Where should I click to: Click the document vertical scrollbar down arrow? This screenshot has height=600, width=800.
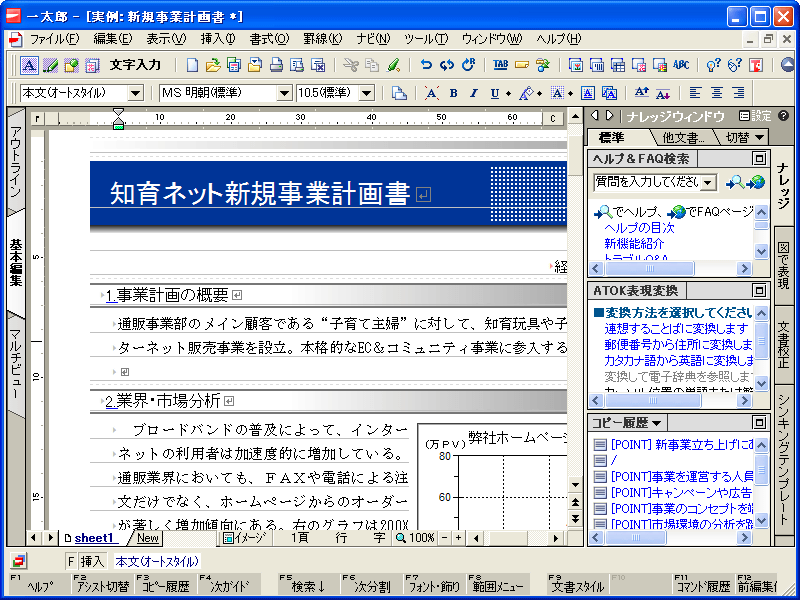coord(576,484)
